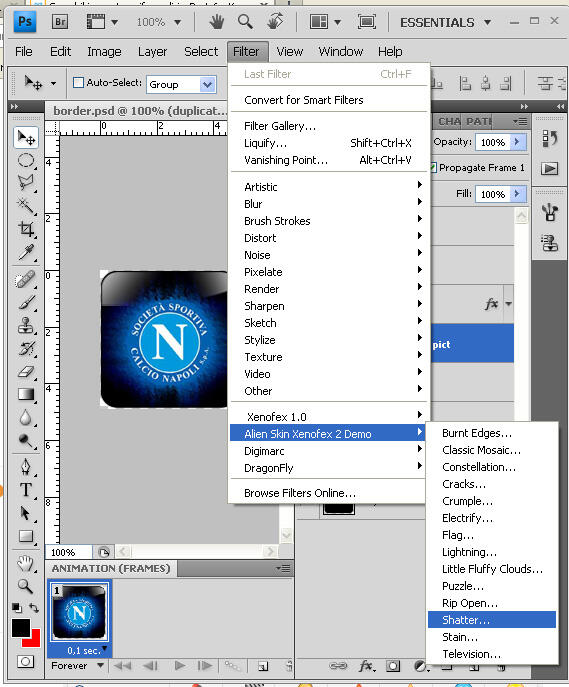
Task: Select the Rectangle shape tool
Action: (26, 536)
